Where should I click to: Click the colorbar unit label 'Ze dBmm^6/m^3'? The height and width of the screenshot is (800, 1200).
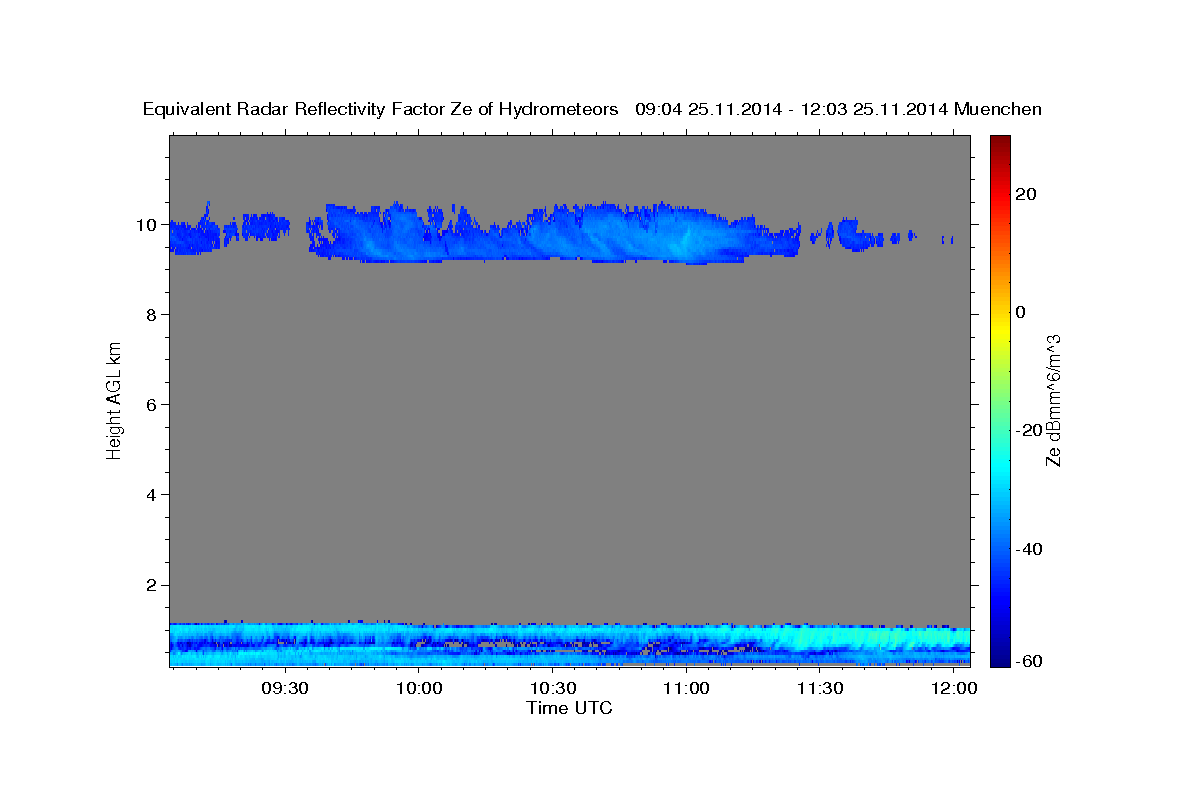pyautogui.click(x=1053, y=400)
